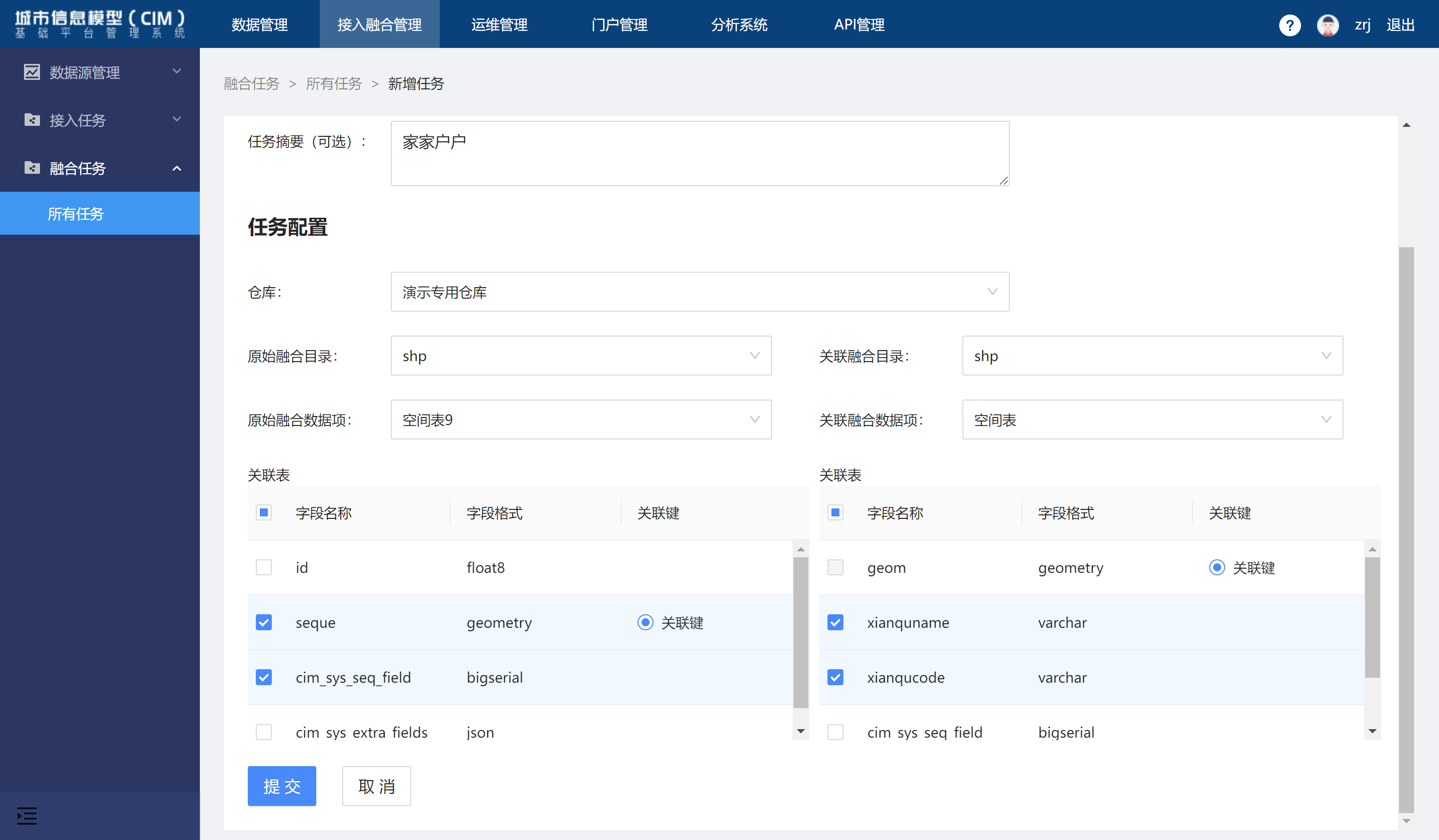Screen dimensions: 1439x840
Task: Click main page scroll down arrow
Action: point(1406,821)
